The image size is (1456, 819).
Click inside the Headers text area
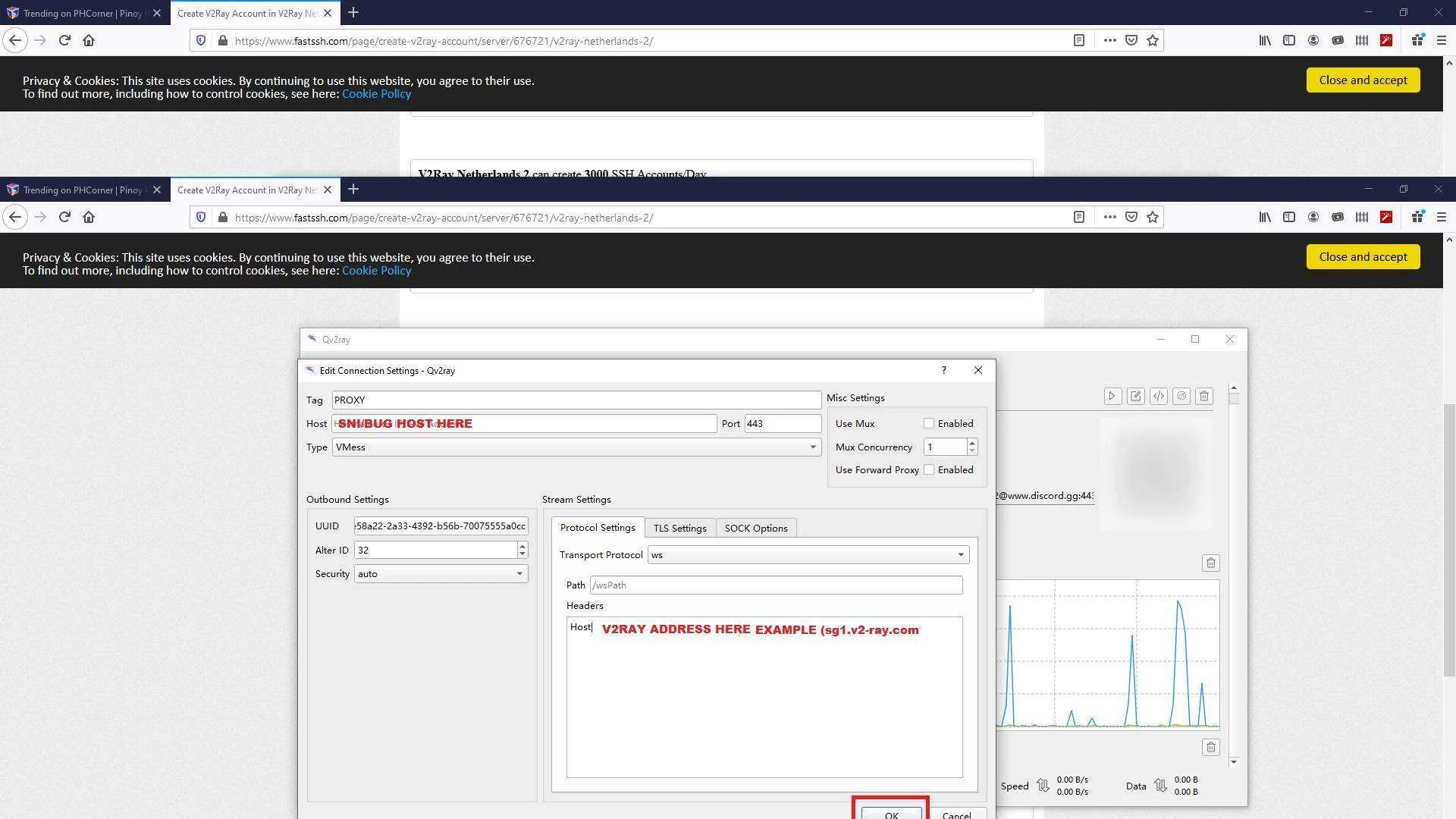click(x=764, y=697)
